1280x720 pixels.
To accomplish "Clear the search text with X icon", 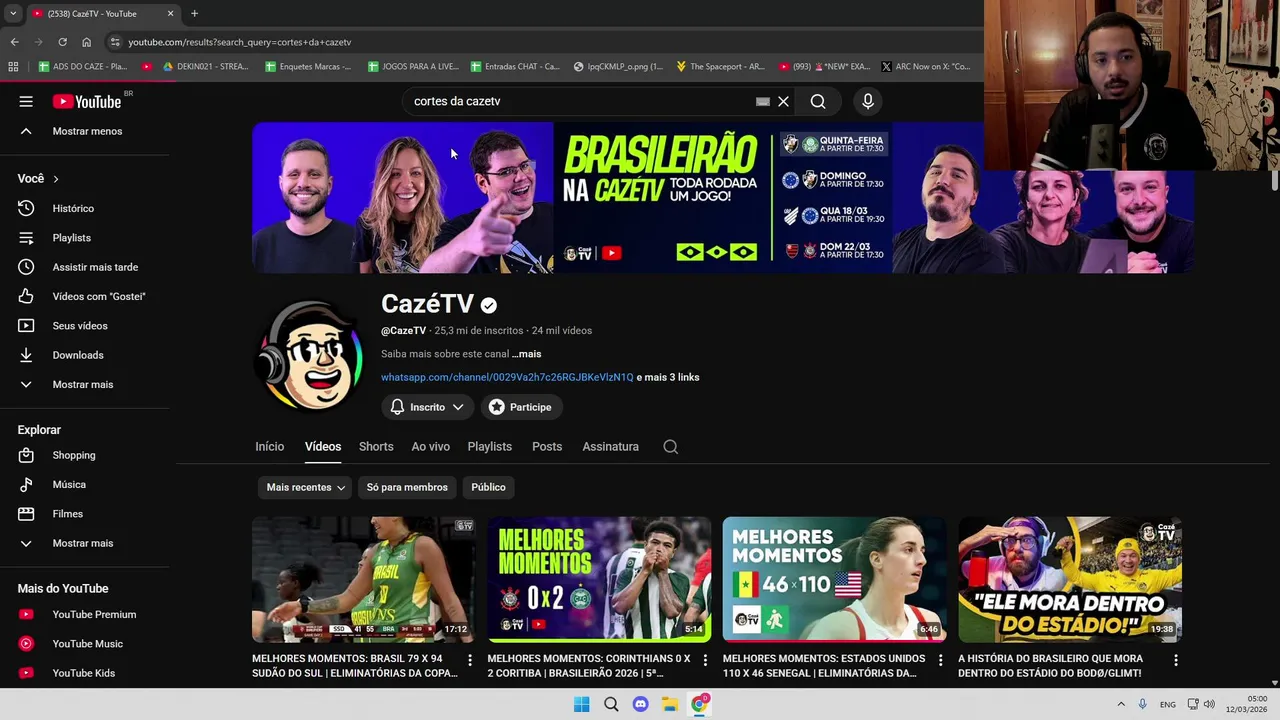I will (x=783, y=101).
